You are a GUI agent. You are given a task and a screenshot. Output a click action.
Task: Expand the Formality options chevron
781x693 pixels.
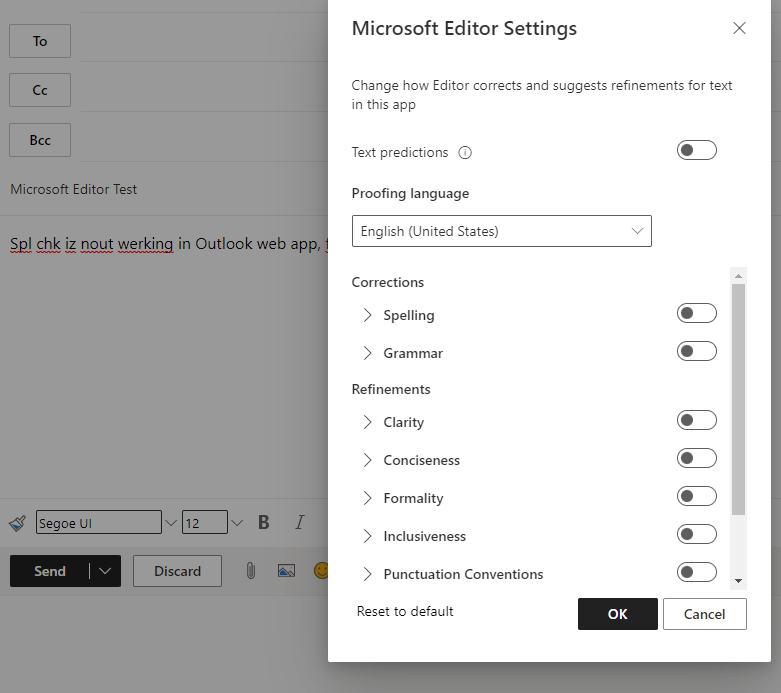[x=368, y=498]
